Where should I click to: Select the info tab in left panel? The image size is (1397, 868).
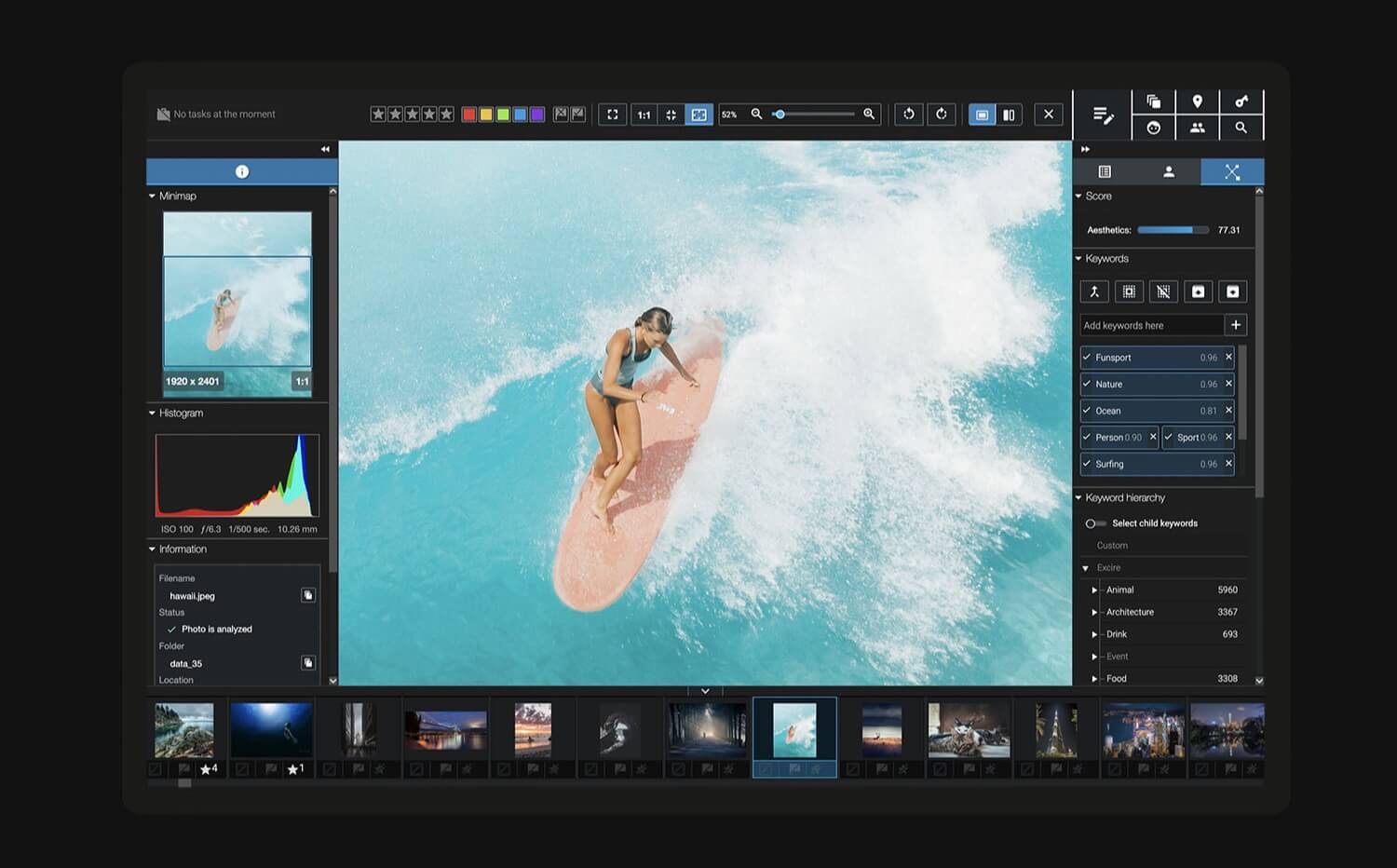242,171
